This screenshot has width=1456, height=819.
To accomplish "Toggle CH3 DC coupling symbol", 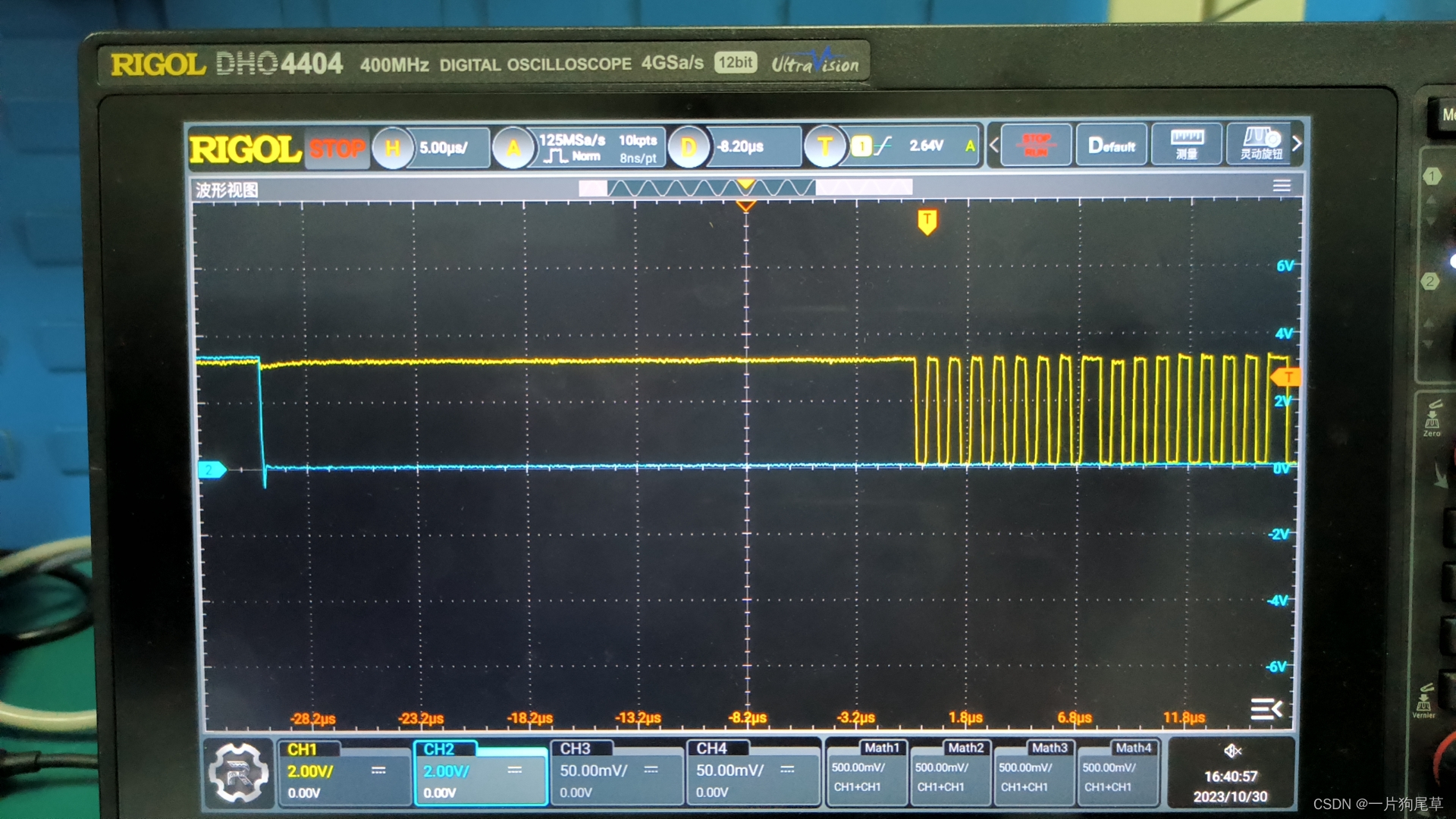I will pos(651,770).
